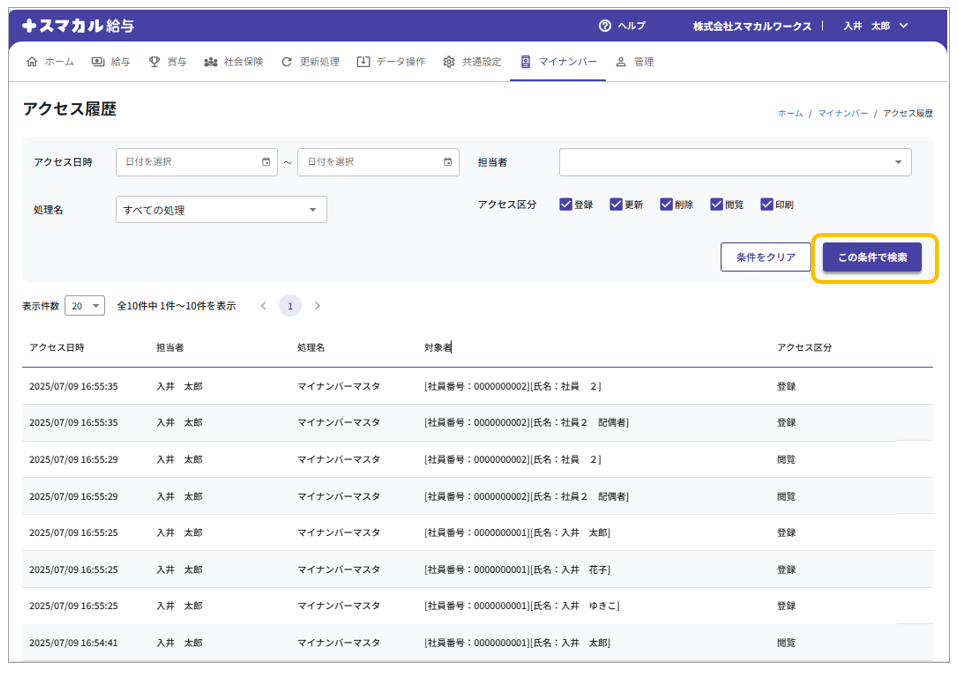Click the Home house icon in navigation
The width and height of the screenshot is (959, 675).
pyautogui.click(x=32, y=62)
